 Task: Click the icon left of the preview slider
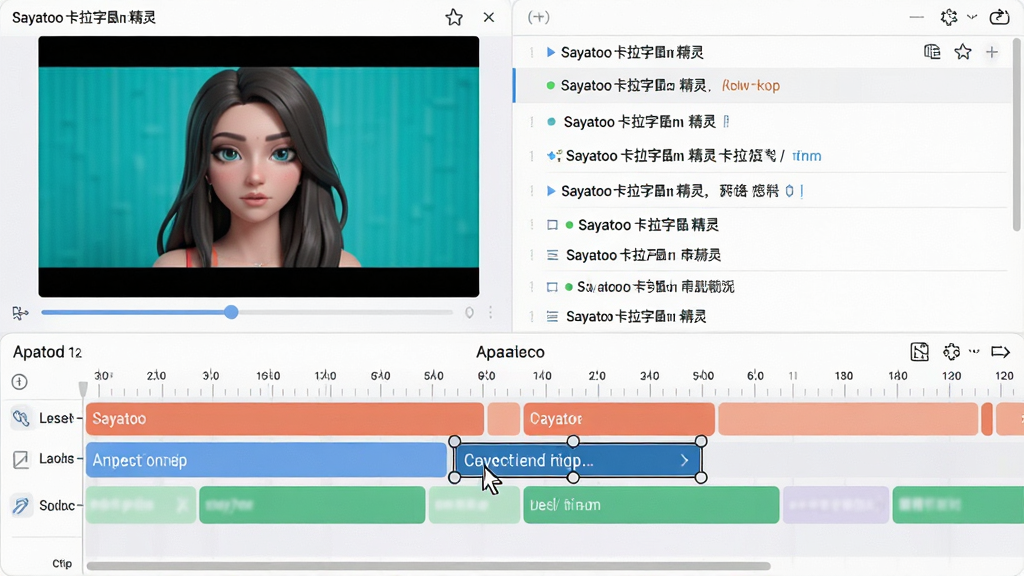[20, 313]
